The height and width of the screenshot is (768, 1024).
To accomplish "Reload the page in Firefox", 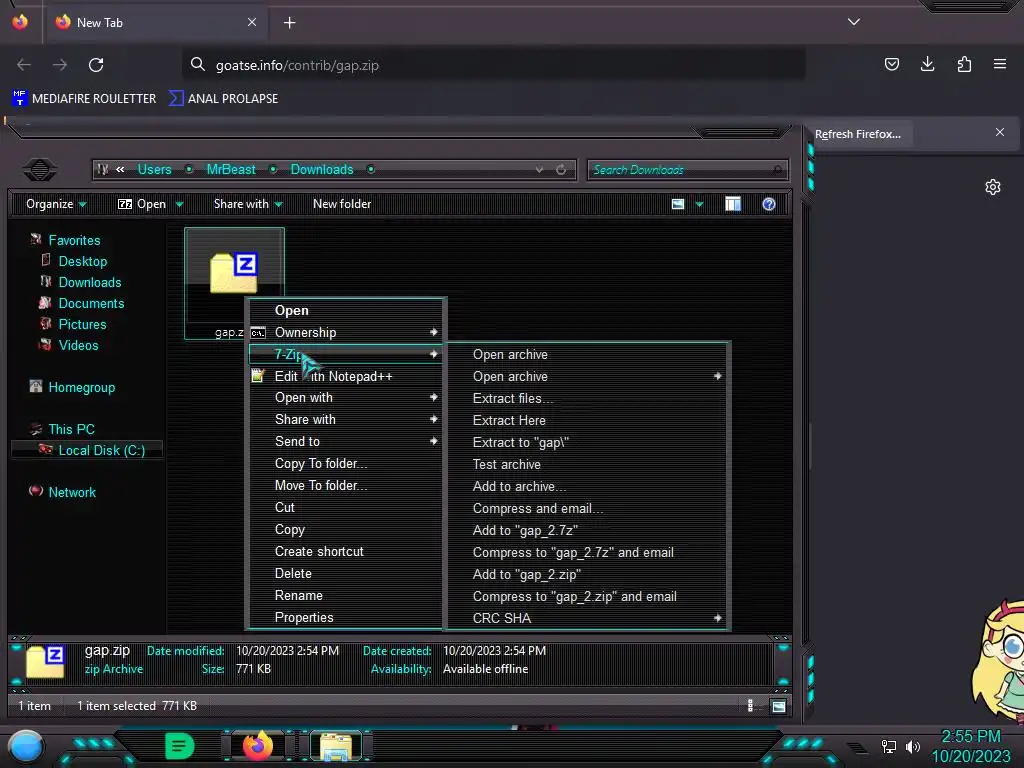I will point(96,65).
